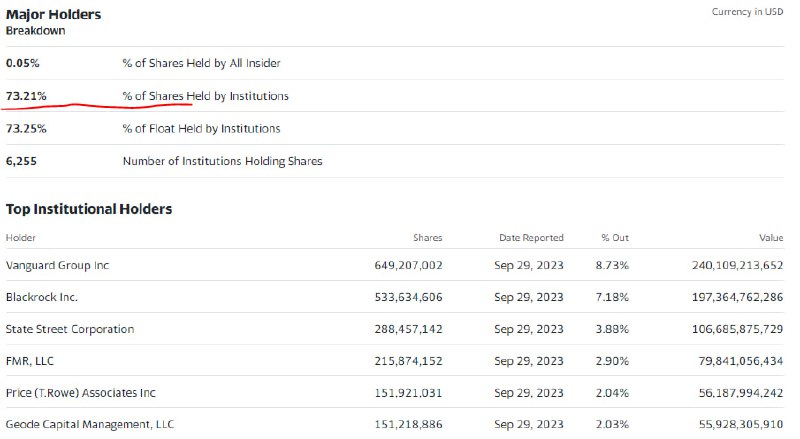Image resolution: width=800 pixels, height=439 pixels.
Task: Select FMR's 2.90% out value
Action: [612, 361]
